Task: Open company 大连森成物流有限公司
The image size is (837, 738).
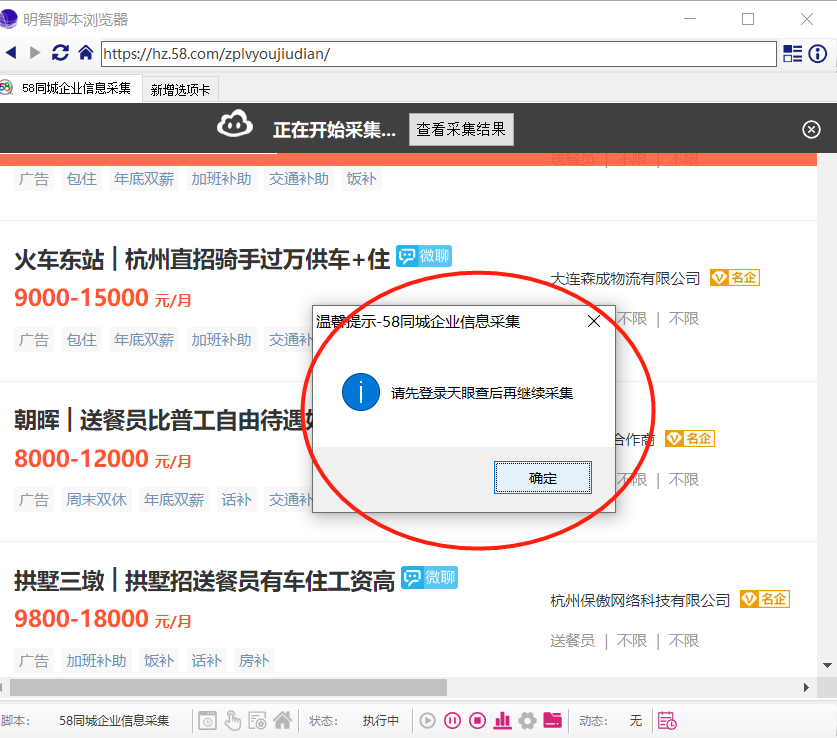Action: 625,279
